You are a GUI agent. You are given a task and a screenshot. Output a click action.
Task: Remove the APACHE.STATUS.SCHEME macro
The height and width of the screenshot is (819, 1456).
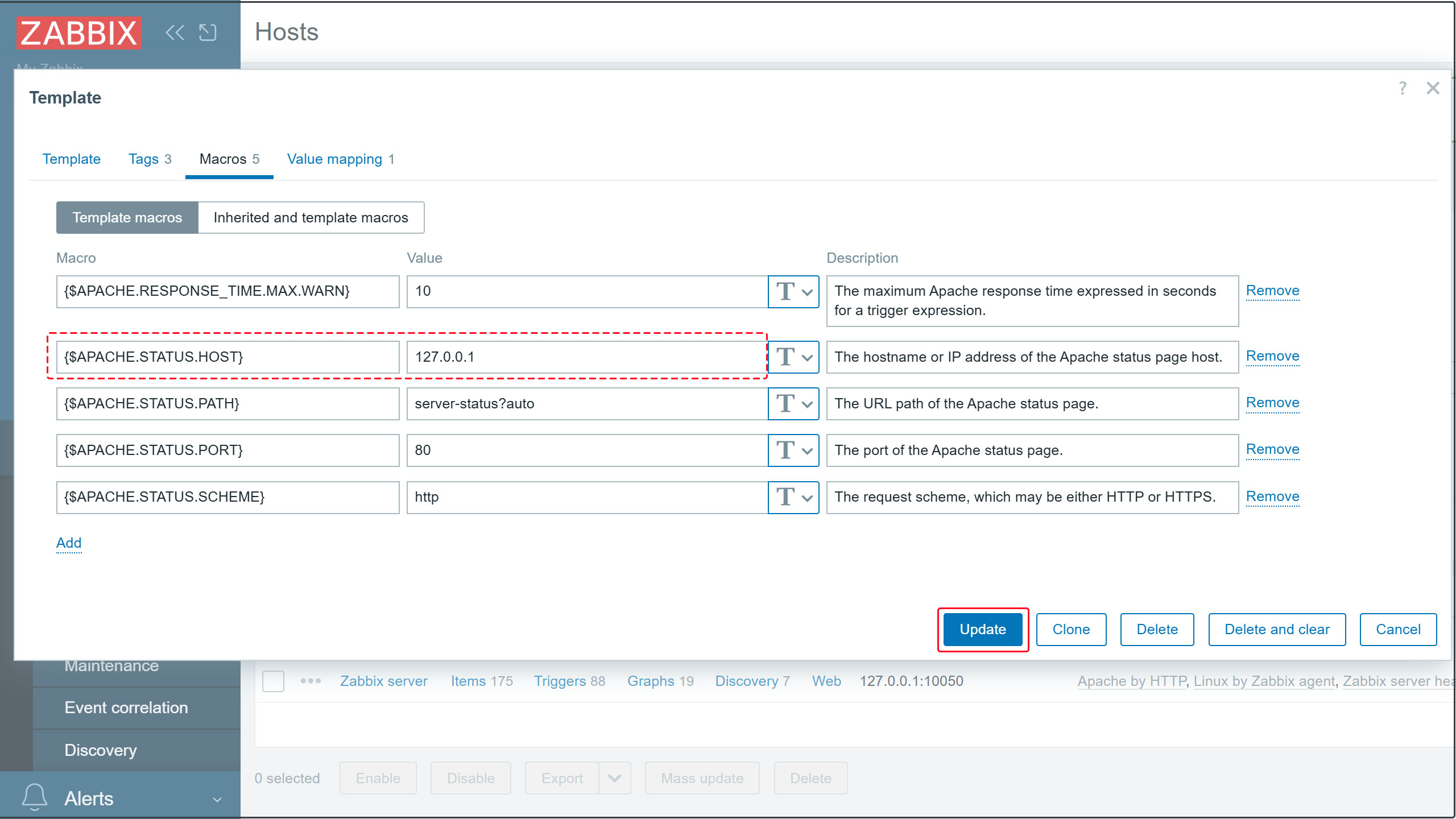[1272, 497]
